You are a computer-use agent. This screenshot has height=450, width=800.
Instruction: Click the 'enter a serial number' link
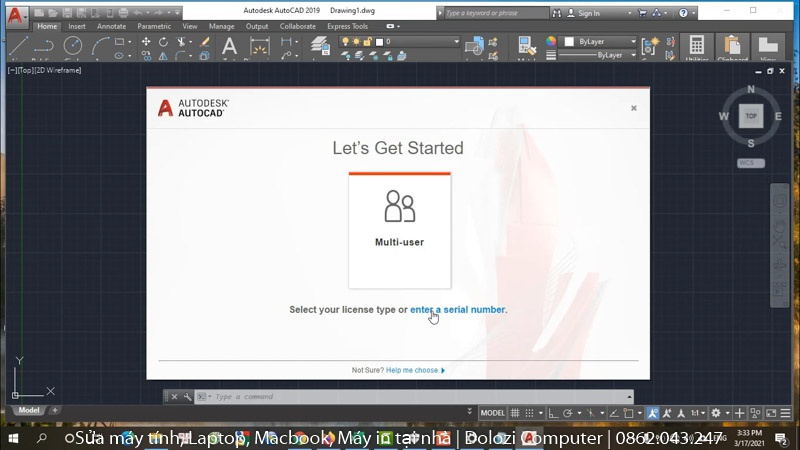pos(458,310)
